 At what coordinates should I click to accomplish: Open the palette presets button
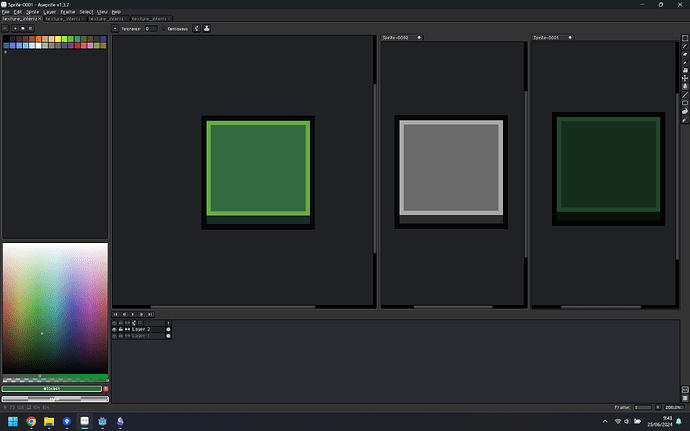click(x=23, y=28)
